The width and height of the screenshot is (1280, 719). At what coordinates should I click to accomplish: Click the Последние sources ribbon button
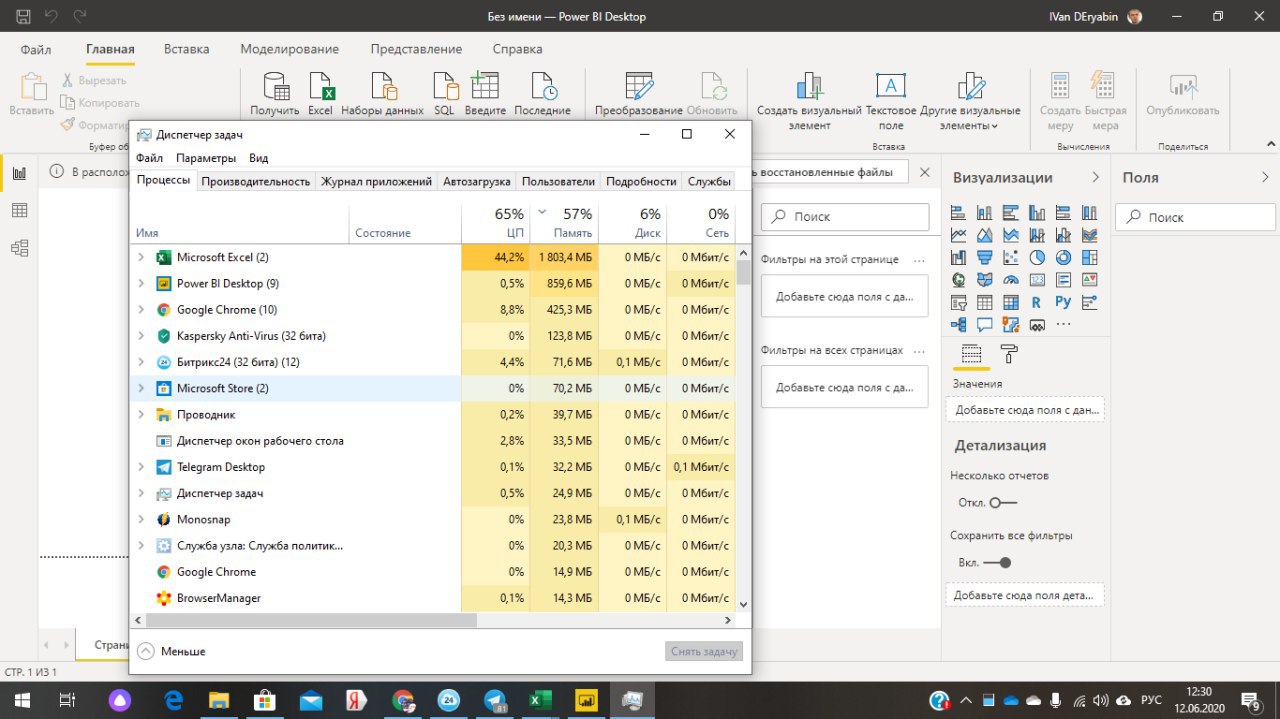click(543, 94)
